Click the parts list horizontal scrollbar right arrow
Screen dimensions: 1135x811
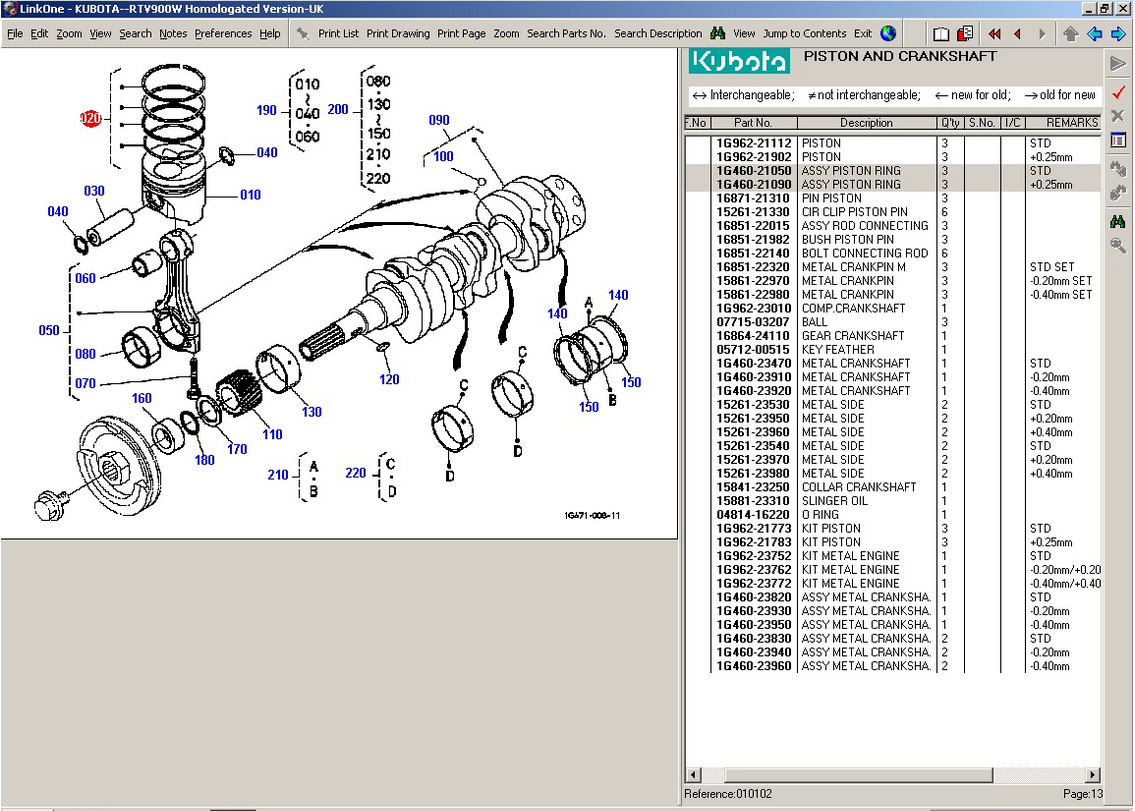point(1093,775)
